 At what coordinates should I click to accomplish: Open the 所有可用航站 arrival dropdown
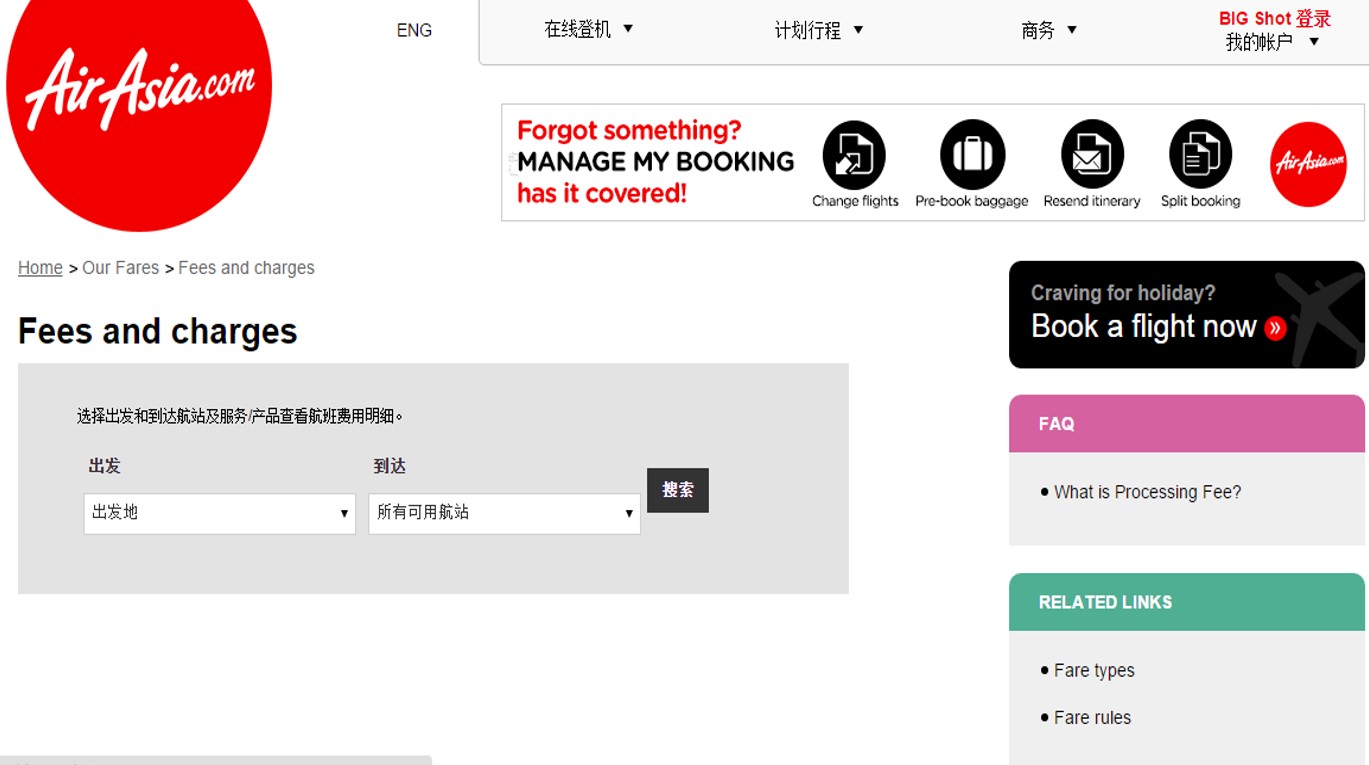coord(504,513)
